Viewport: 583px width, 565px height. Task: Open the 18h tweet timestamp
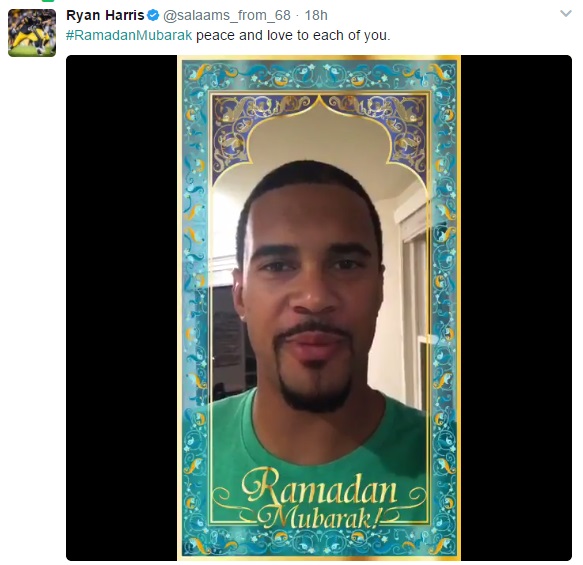[316, 16]
